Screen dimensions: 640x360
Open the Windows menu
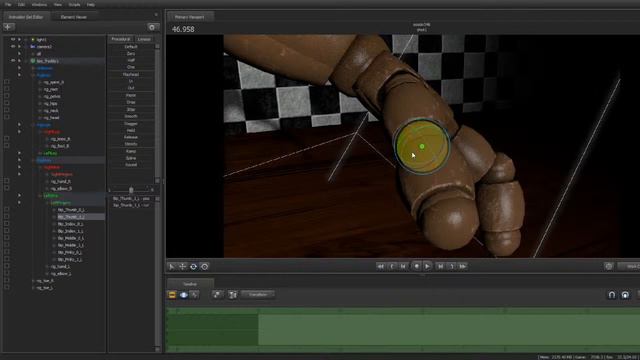(x=39, y=4)
